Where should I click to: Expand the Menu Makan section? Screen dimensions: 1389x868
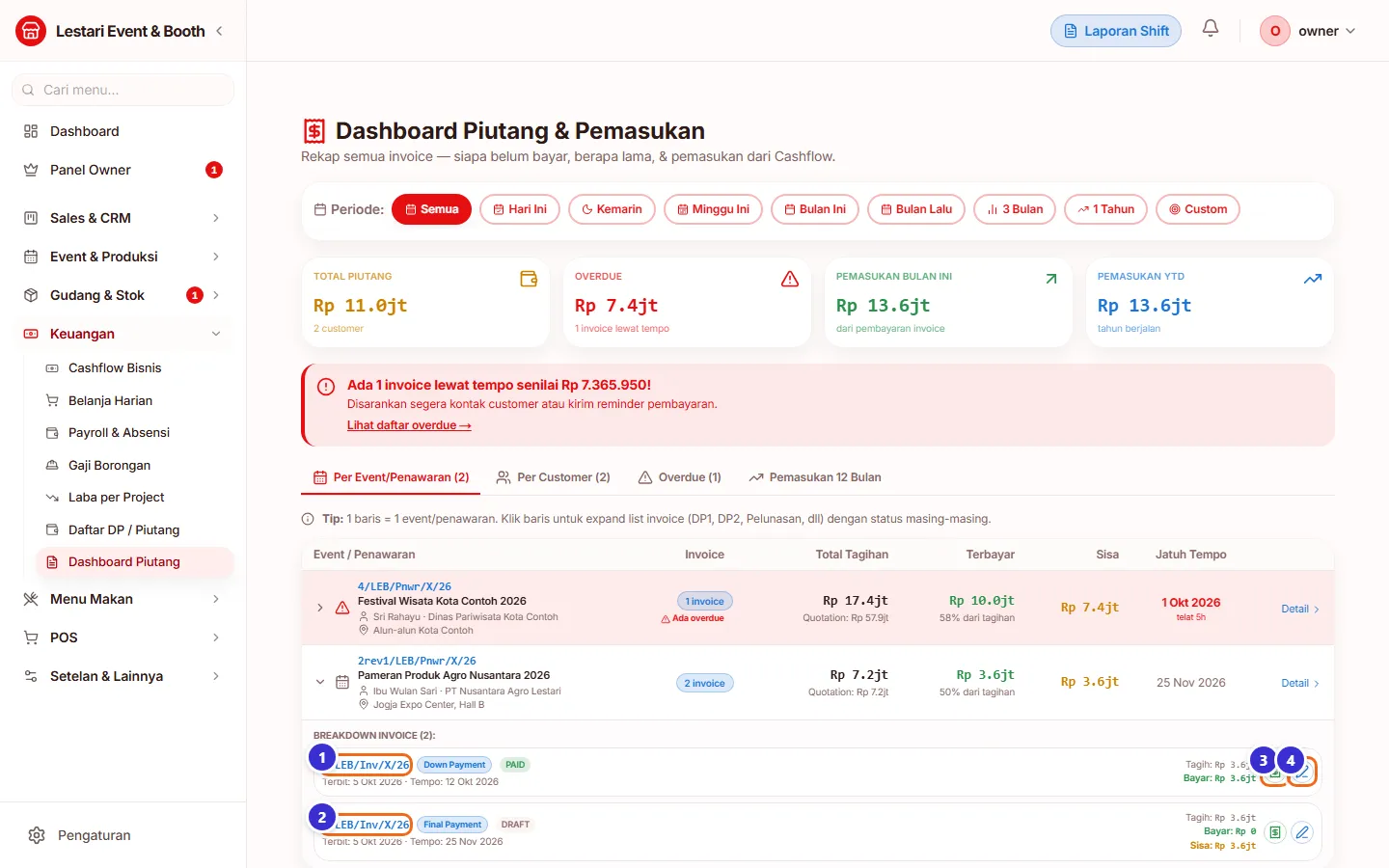point(123,599)
